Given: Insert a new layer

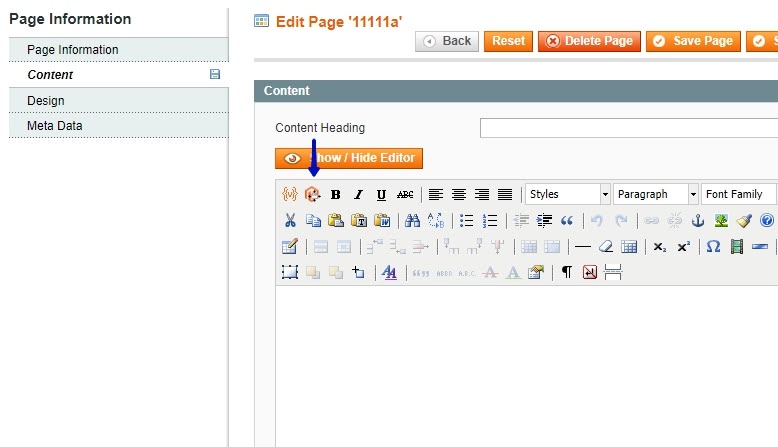Looking at the screenshot, I should 290,272.
